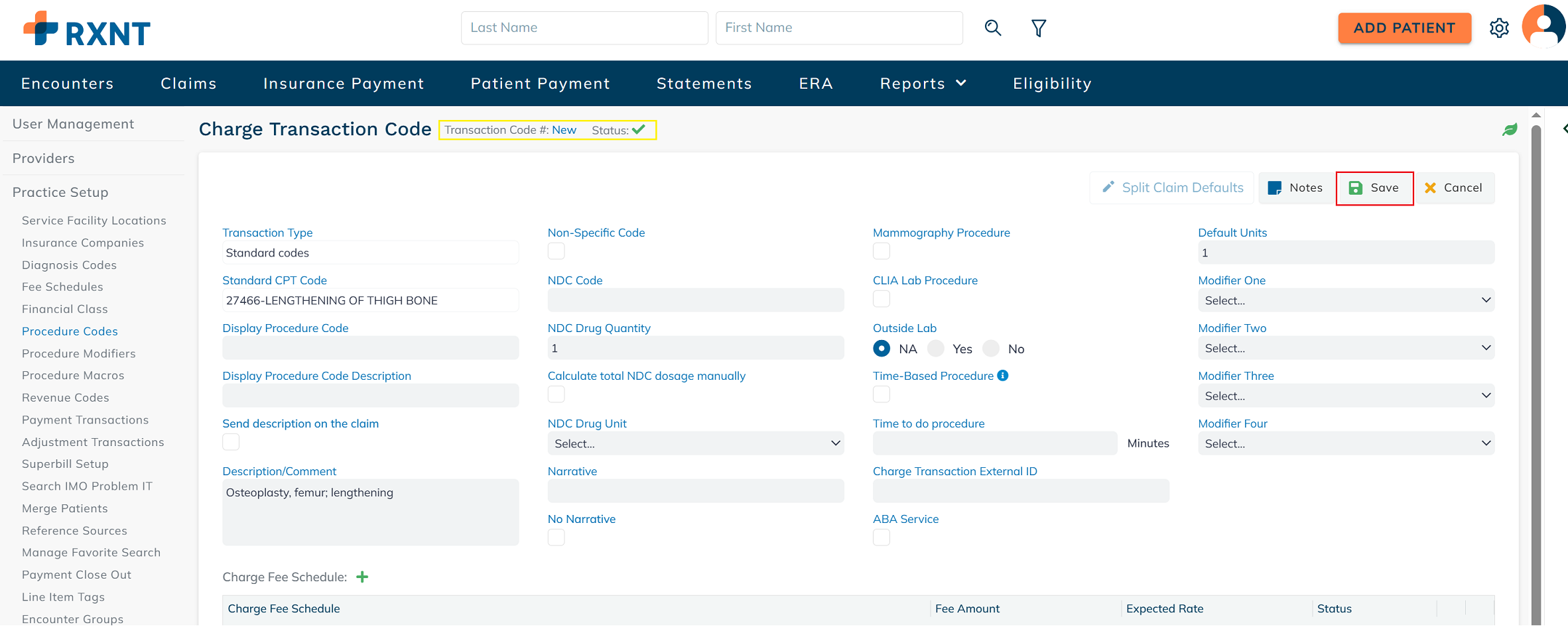Check Send description on the claim
Viewport: 1568px width, 627px height.
click(231, 442)
